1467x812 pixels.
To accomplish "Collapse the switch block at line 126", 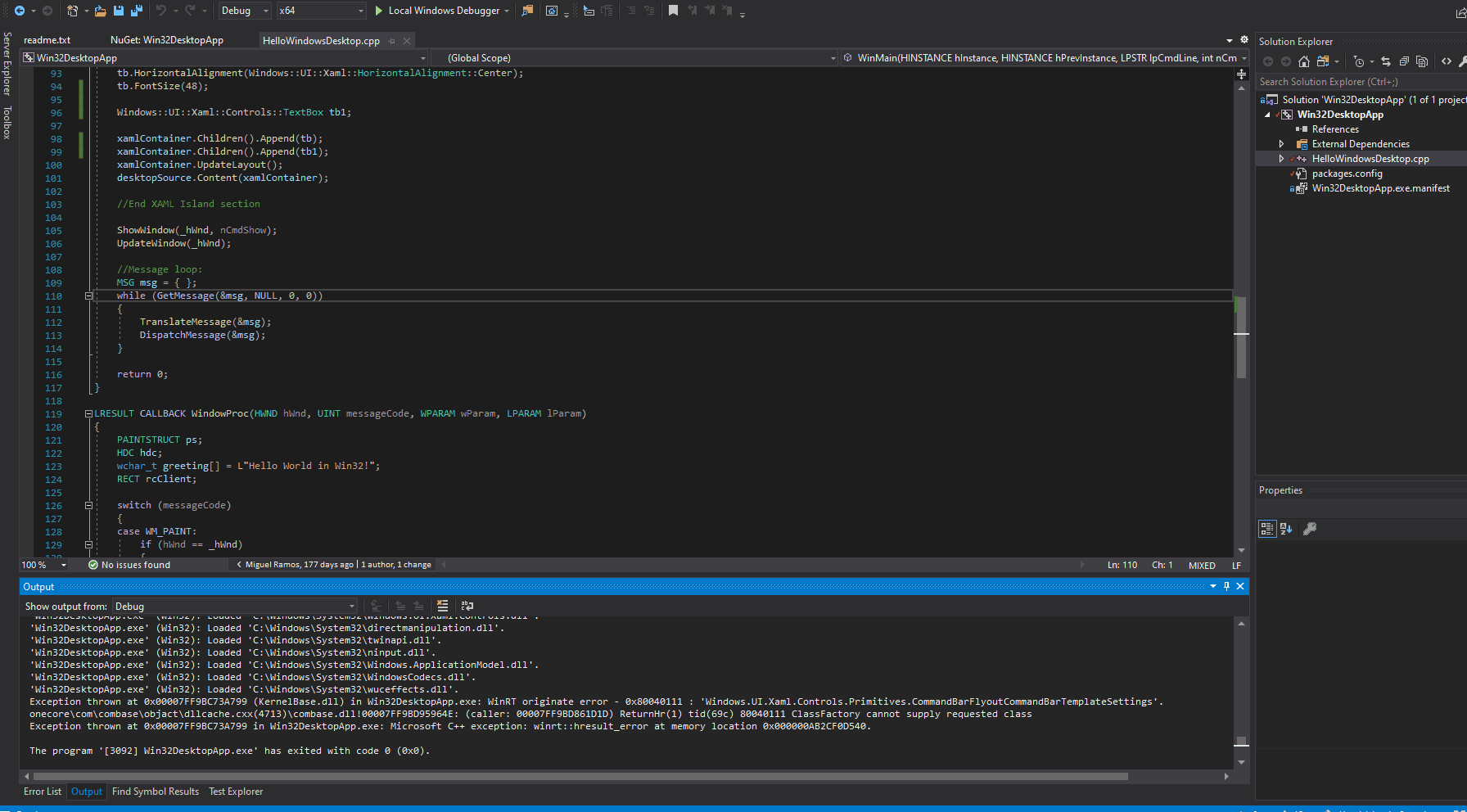I will pos(88,506).
